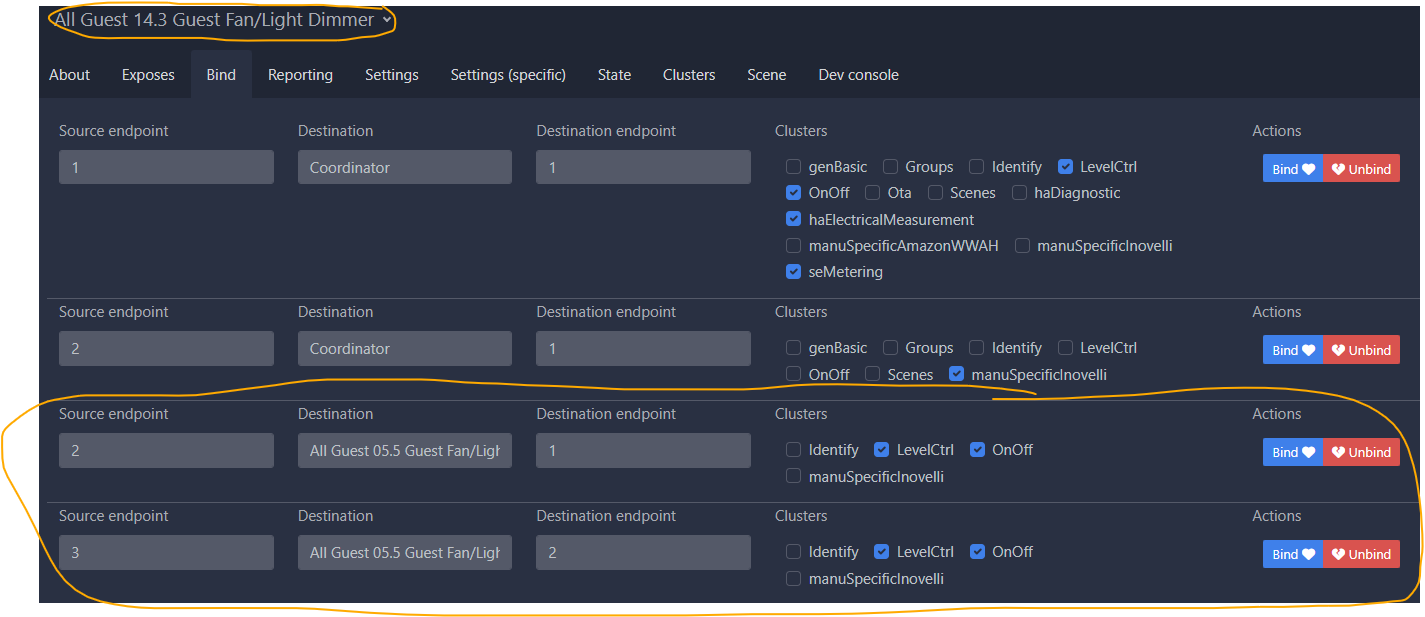Open the device selector dropdown at top
1425x617 pixels.
click(x=223, y=20)
